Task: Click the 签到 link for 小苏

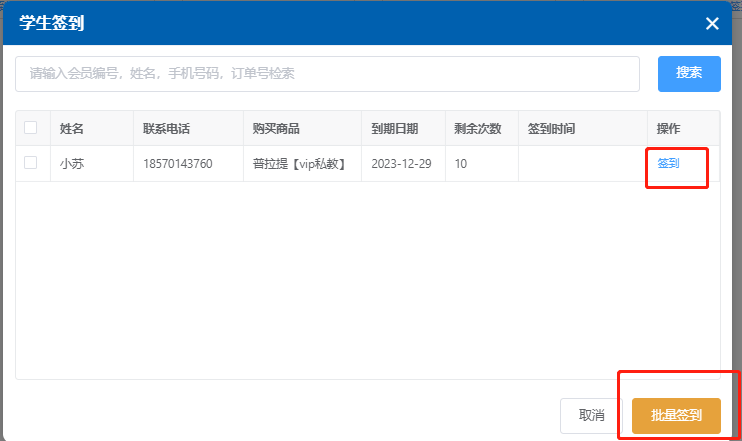Action: [668, 163]
